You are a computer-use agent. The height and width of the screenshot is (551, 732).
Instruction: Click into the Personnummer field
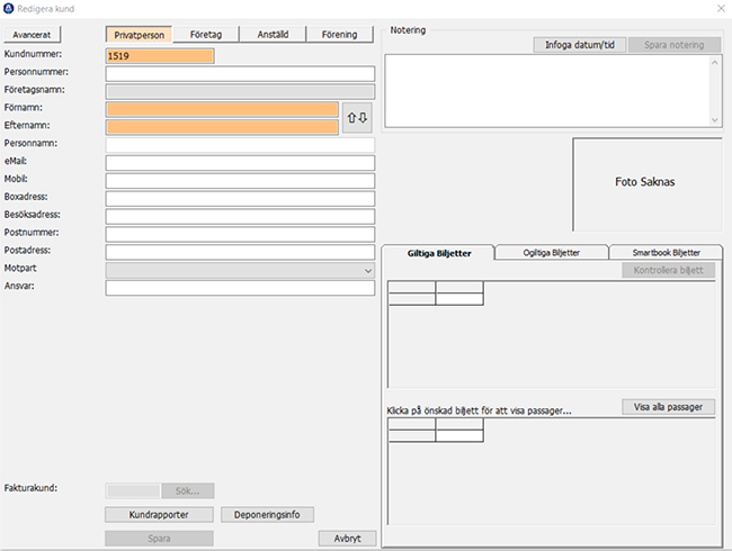coord(240,74)
